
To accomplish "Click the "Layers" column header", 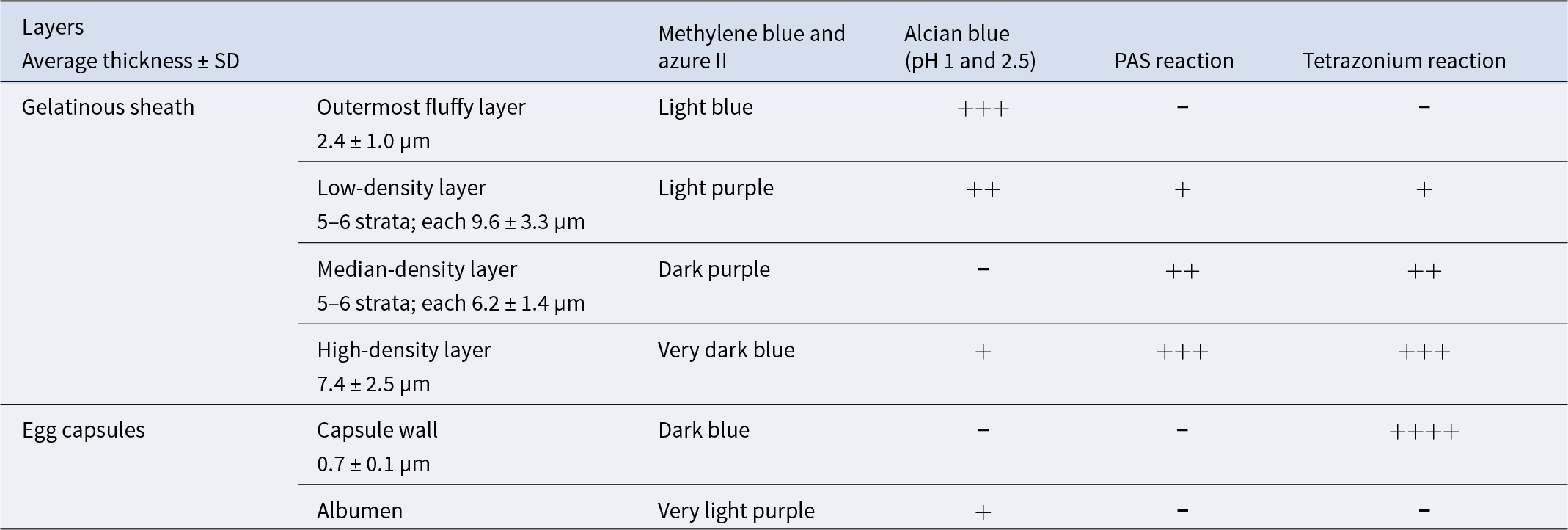I will click(x=53, y=28).
